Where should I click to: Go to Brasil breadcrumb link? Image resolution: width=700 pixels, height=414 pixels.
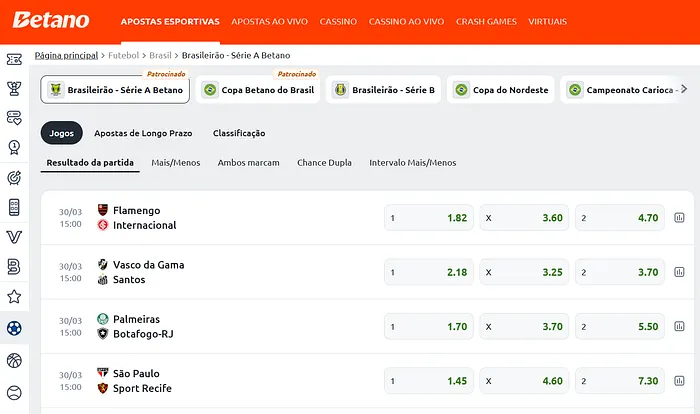pyautogui.click(x=160, y=55)
